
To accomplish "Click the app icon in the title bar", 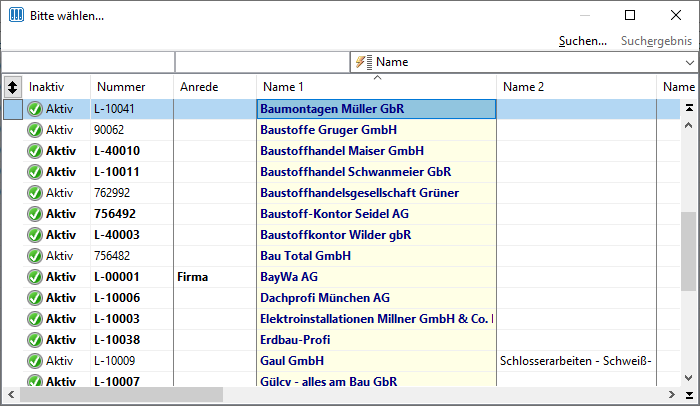I will (x=17, y=15).
